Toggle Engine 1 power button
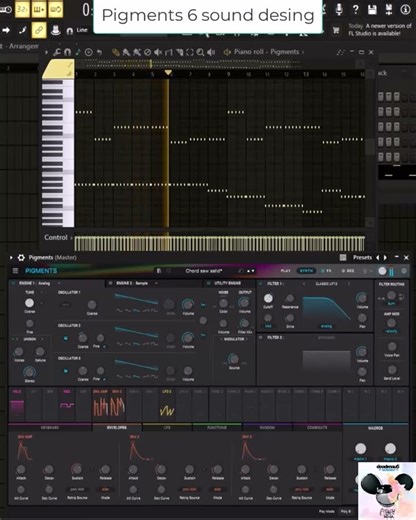The width and height of the screenshot is (416, 520). tap(14, 283)
